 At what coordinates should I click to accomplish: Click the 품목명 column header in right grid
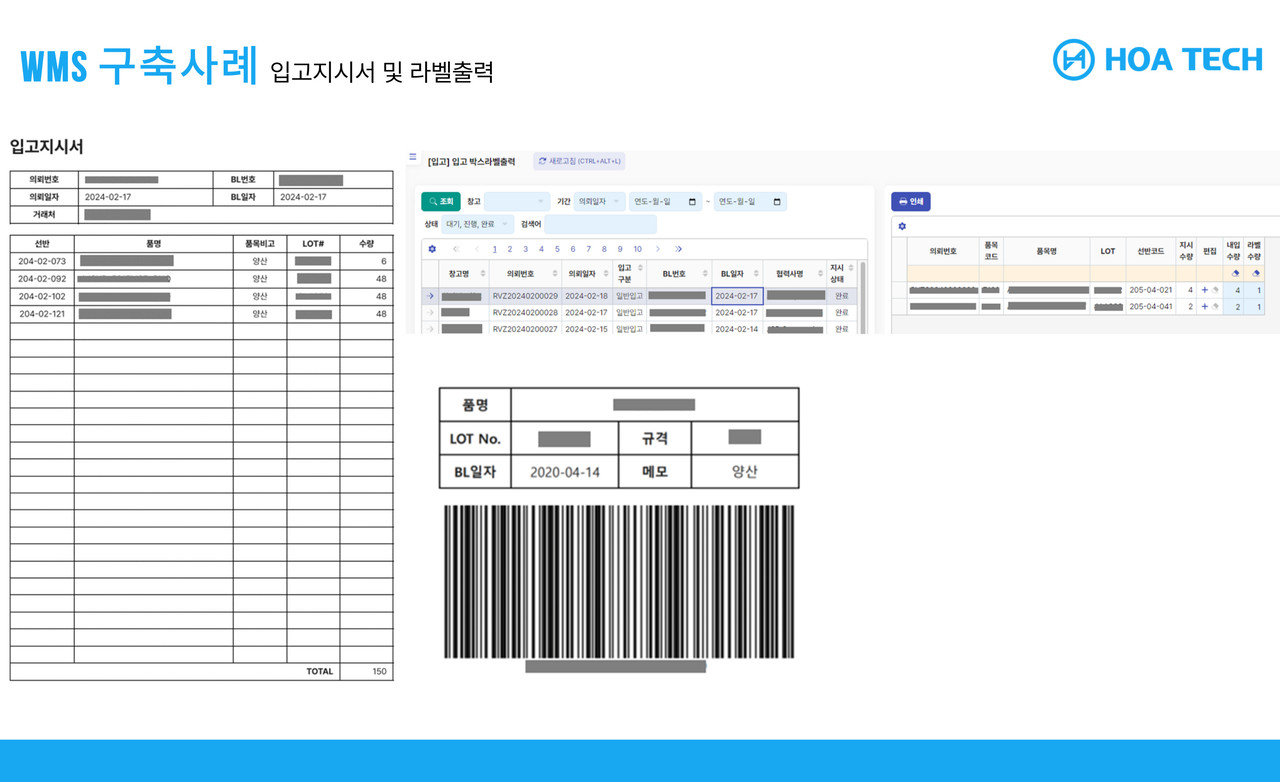1046,251
